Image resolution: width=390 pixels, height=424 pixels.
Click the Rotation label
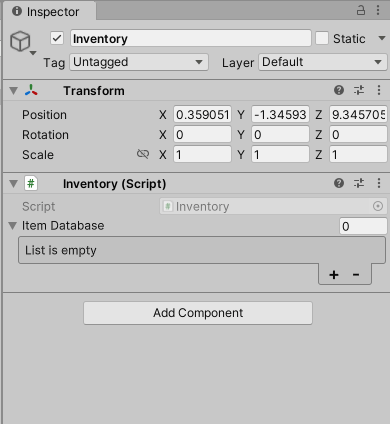[x=45, y=135]
